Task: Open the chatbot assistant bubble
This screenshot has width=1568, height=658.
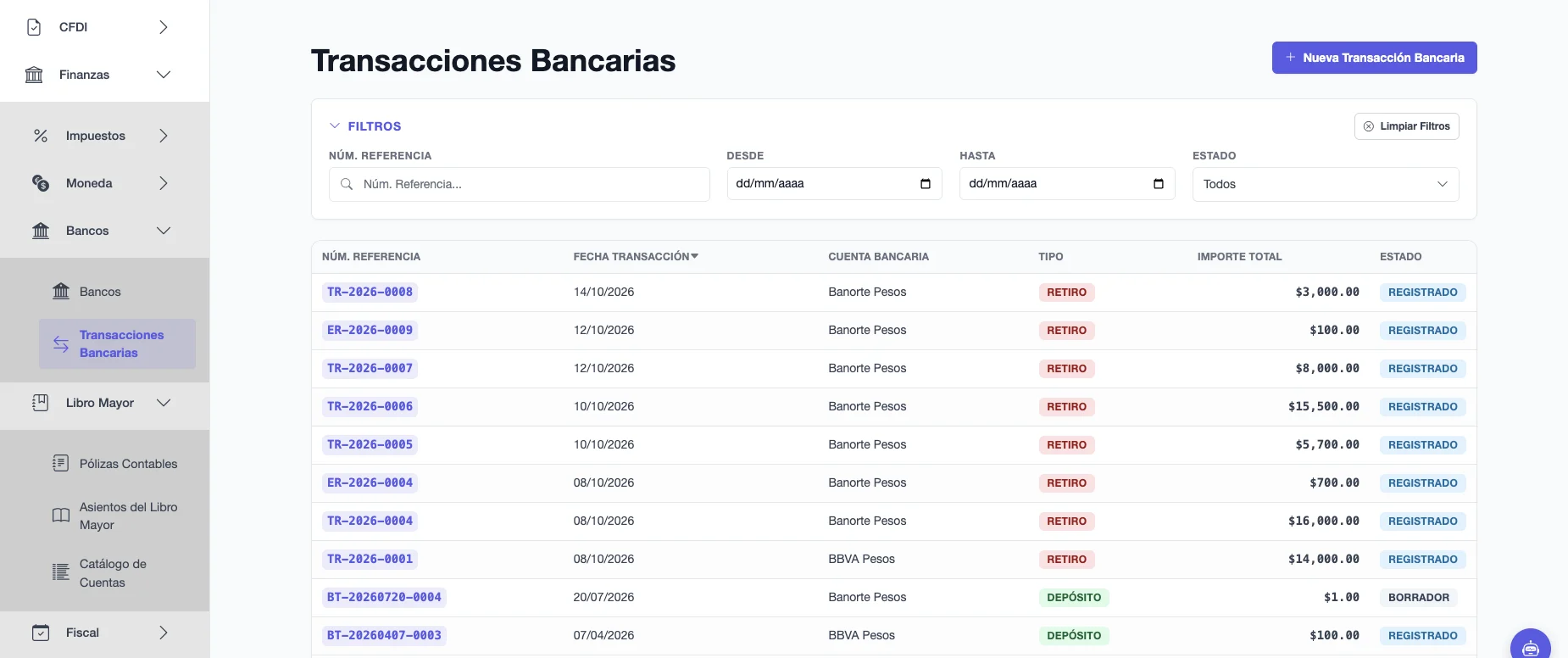Action: pyautogui.click(x=1531, y=648)
